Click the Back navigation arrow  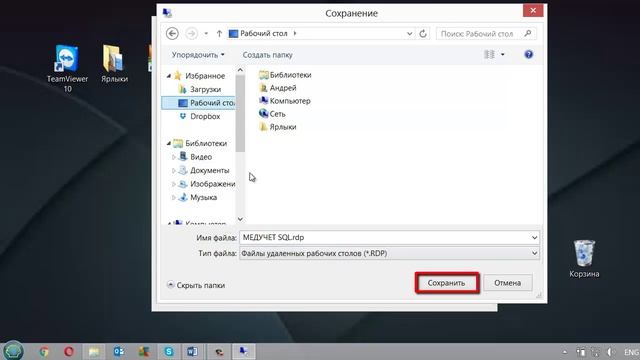[172, 33]
